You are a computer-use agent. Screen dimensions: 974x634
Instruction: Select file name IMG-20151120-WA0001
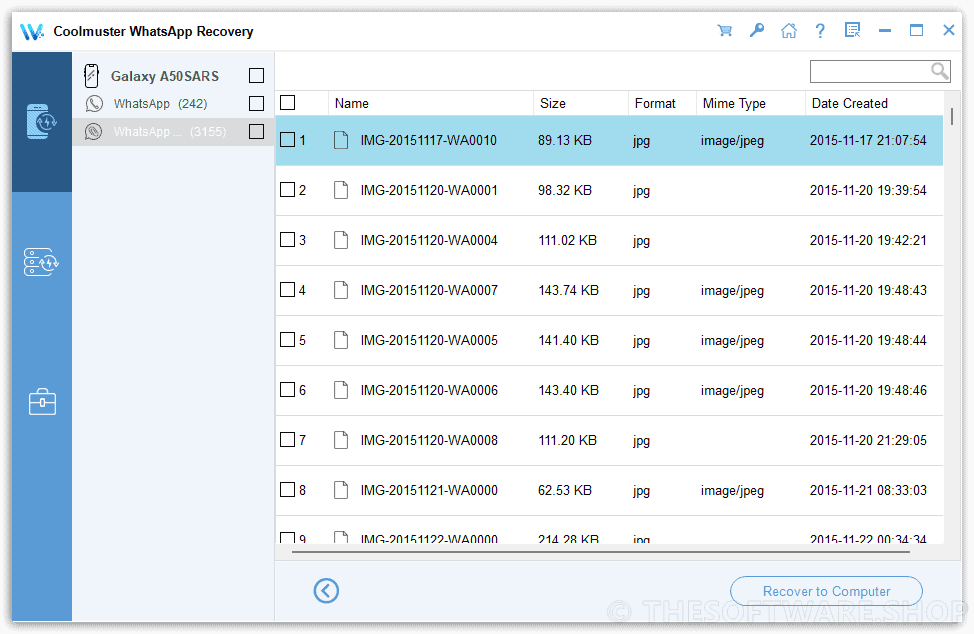[429, 190]
